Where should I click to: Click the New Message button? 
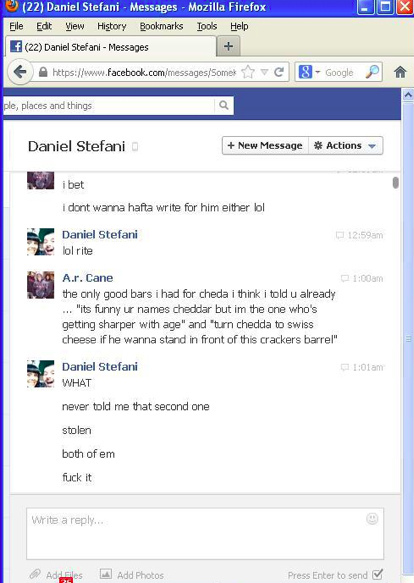(x=266, y=145)
